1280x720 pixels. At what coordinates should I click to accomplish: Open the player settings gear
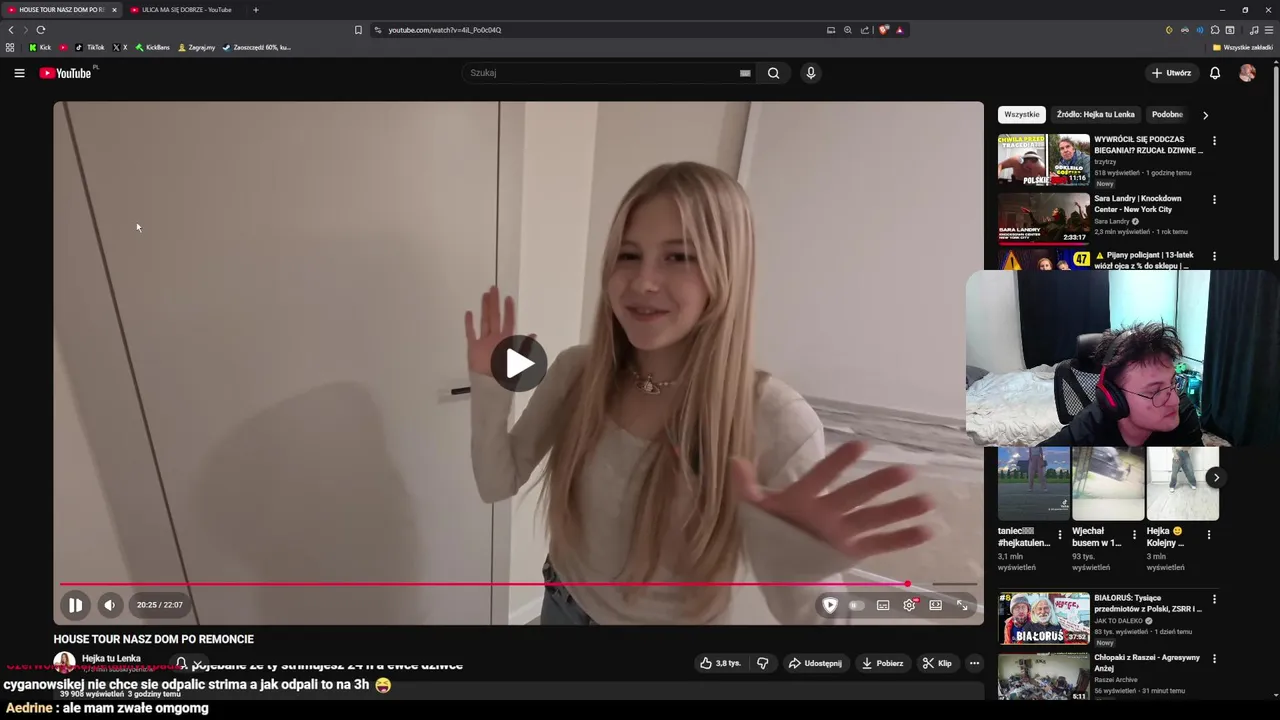909,605
